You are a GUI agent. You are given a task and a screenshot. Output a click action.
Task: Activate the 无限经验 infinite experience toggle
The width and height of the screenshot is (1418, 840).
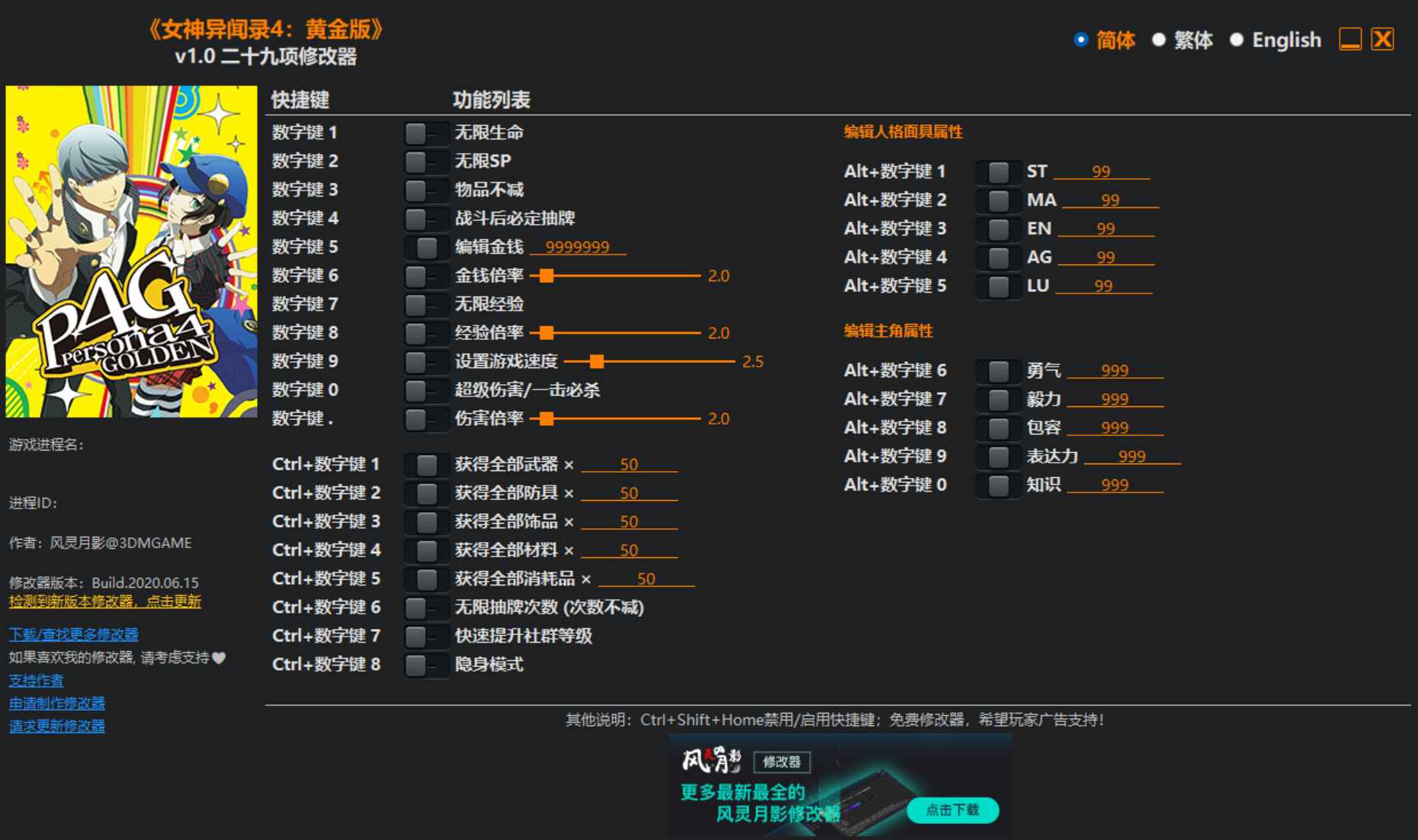(x=425, y=304)
